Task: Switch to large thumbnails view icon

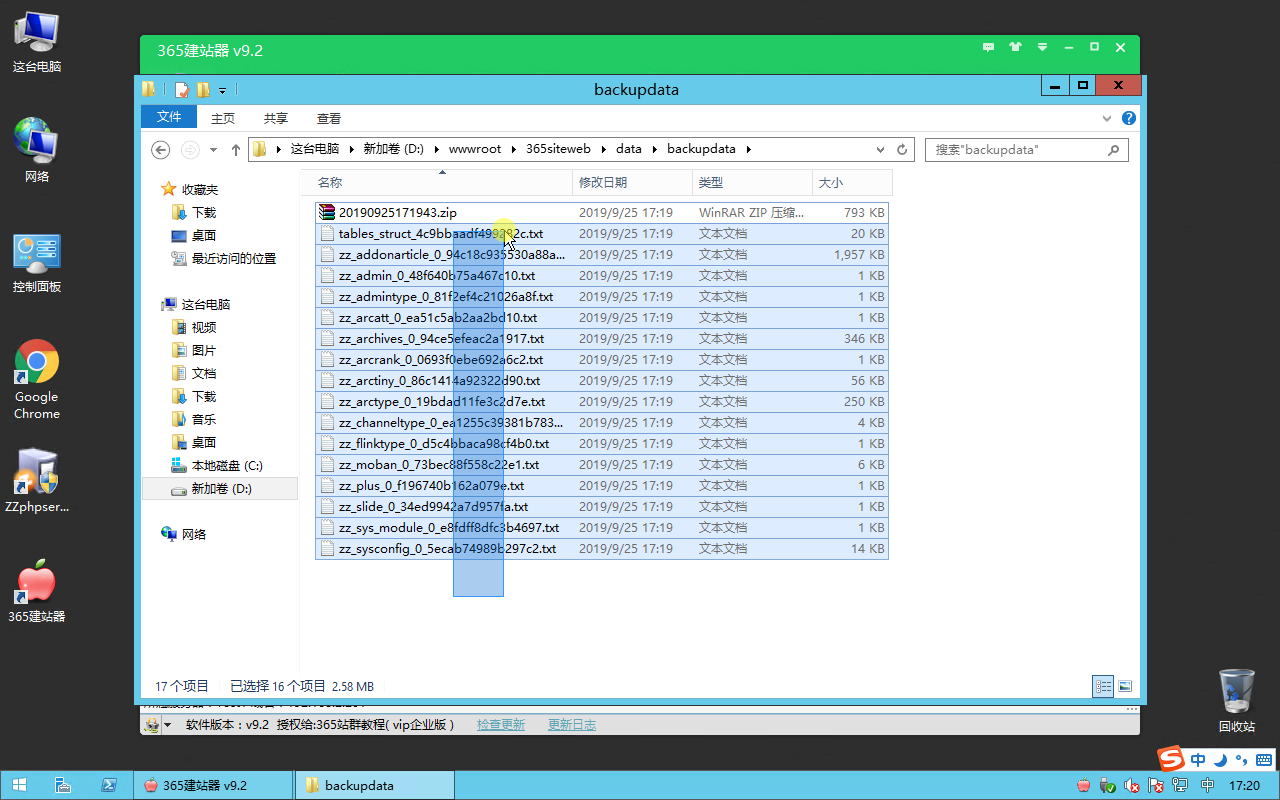Action: (x=1124, y=686)
